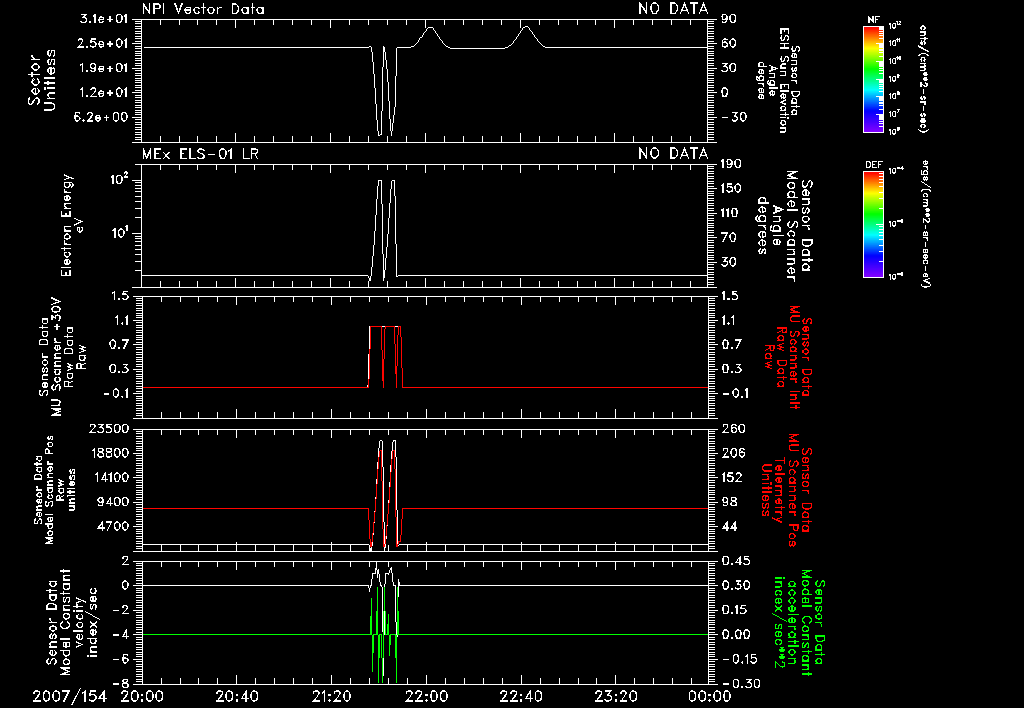Click the '18800' scanner position tick label

108,453
